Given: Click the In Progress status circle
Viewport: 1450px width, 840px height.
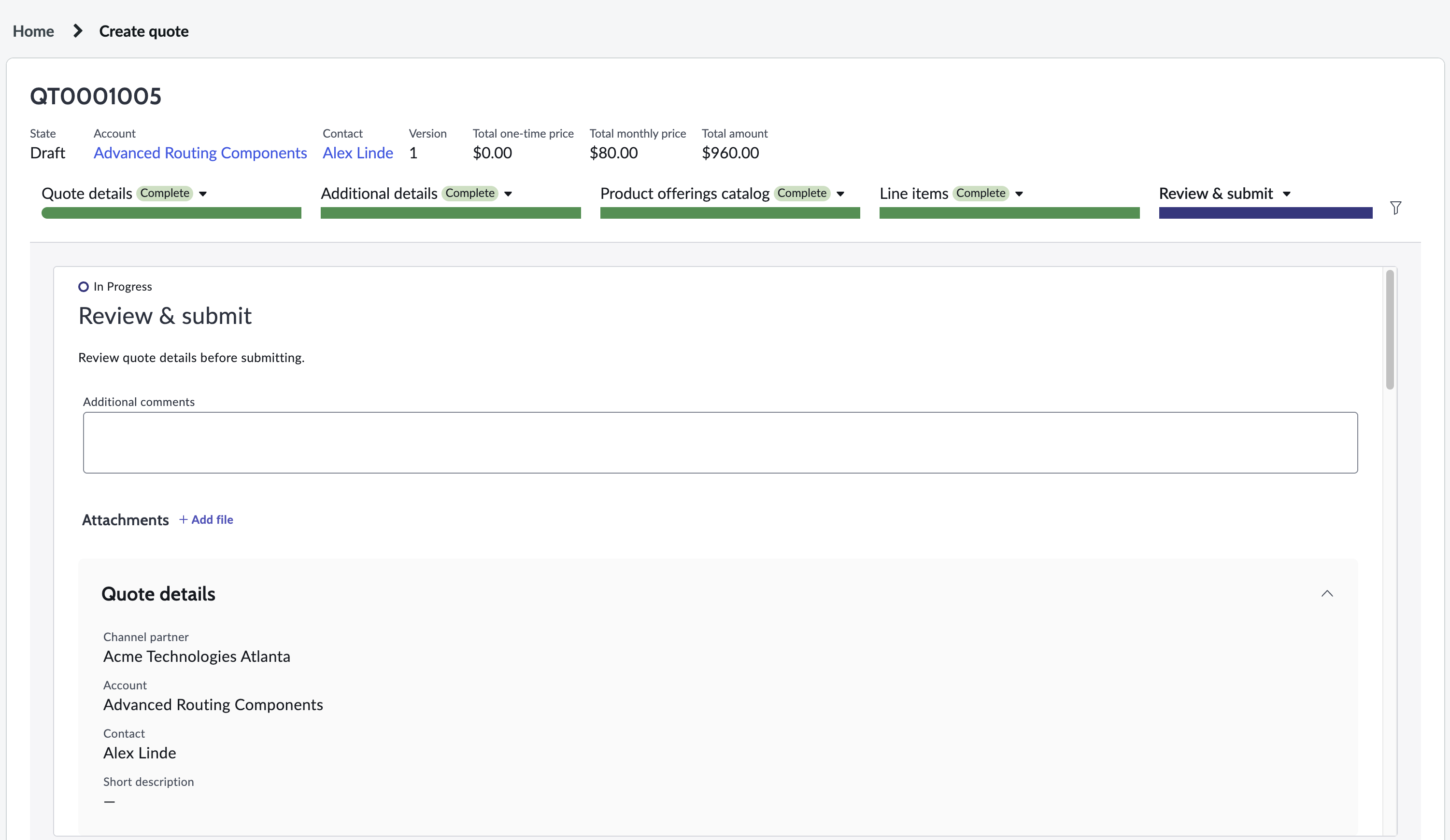Looking at the screenshot, I should [x=84, y=286].
